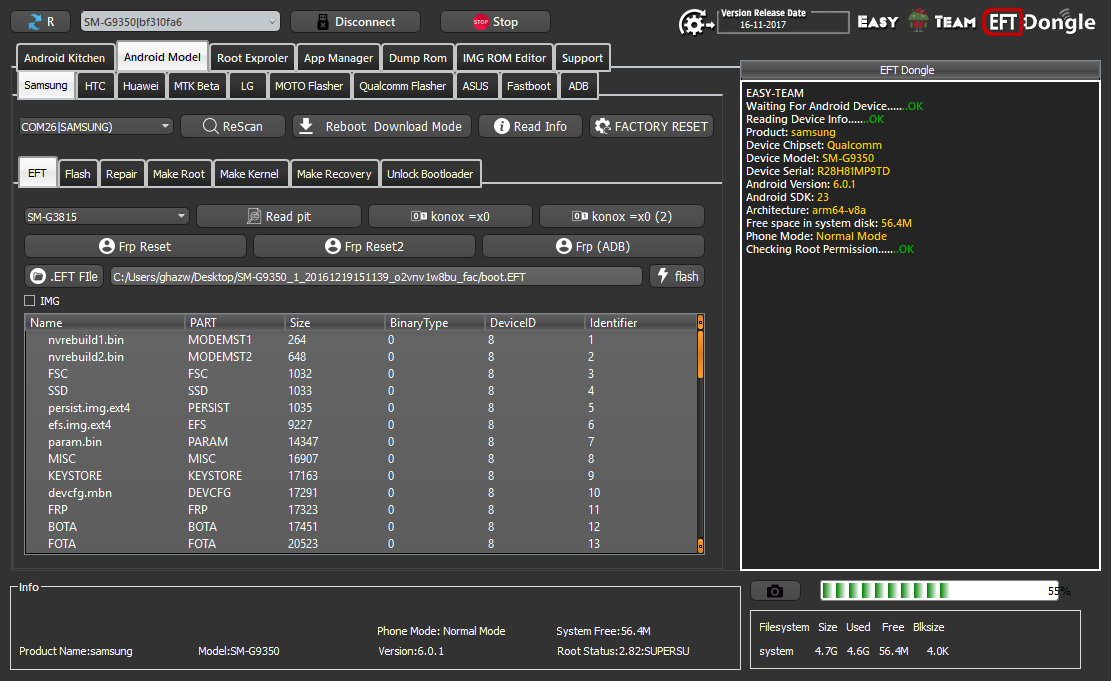1111x681 pixels.
Task: Click the konox =x0 (2) button
Action: click(622, 216)
